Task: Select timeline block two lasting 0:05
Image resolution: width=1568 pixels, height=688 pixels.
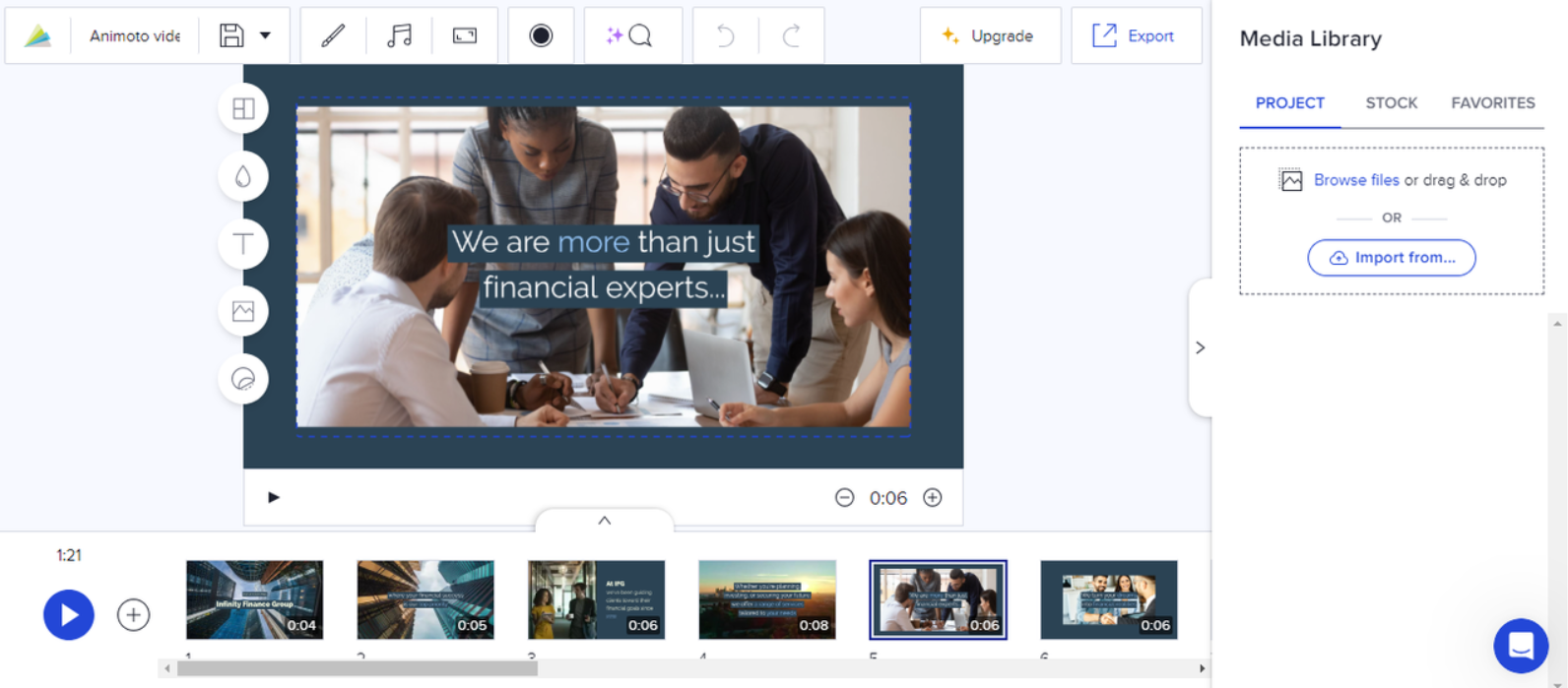Action: (x=425, y=600)
